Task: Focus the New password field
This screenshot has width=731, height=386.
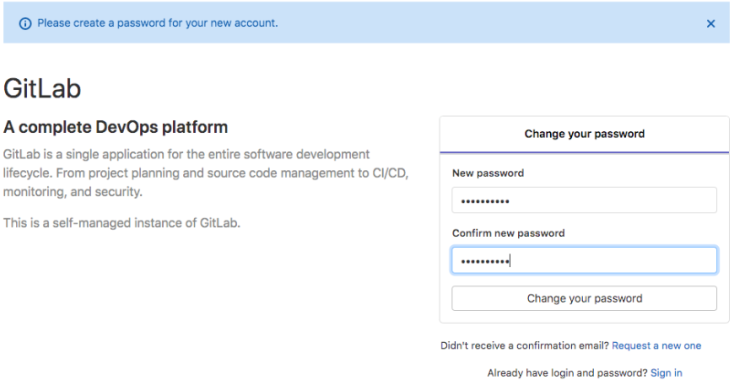Action: tap(584, 200)
